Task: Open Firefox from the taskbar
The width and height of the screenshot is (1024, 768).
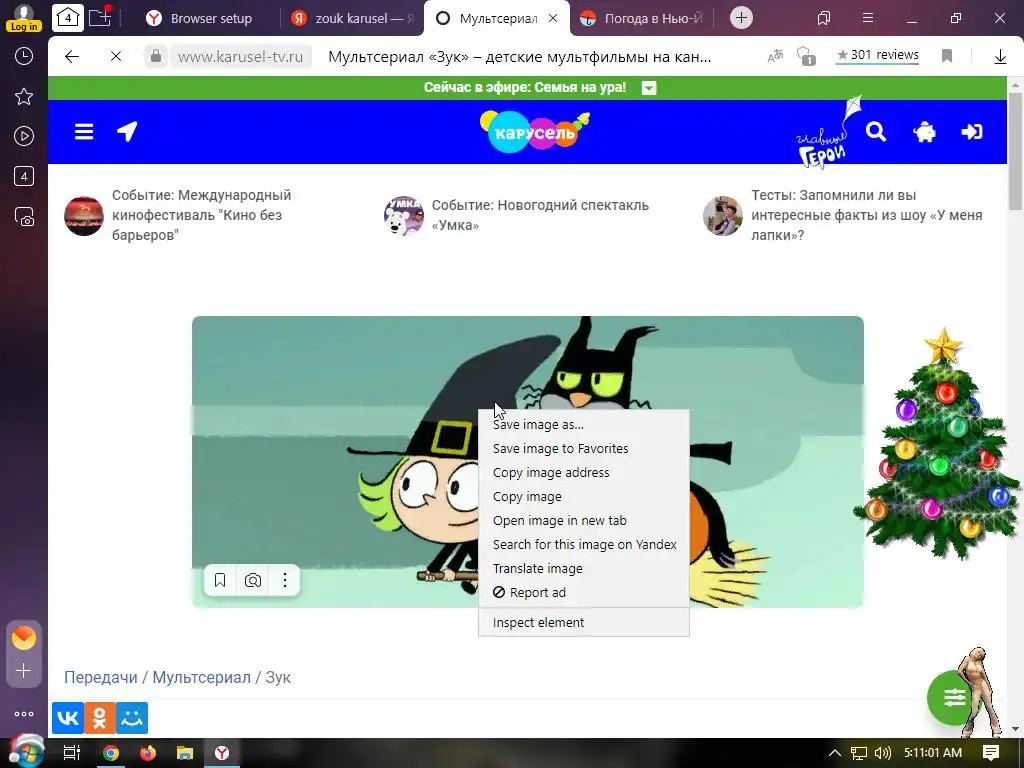Action: point(148,753)
